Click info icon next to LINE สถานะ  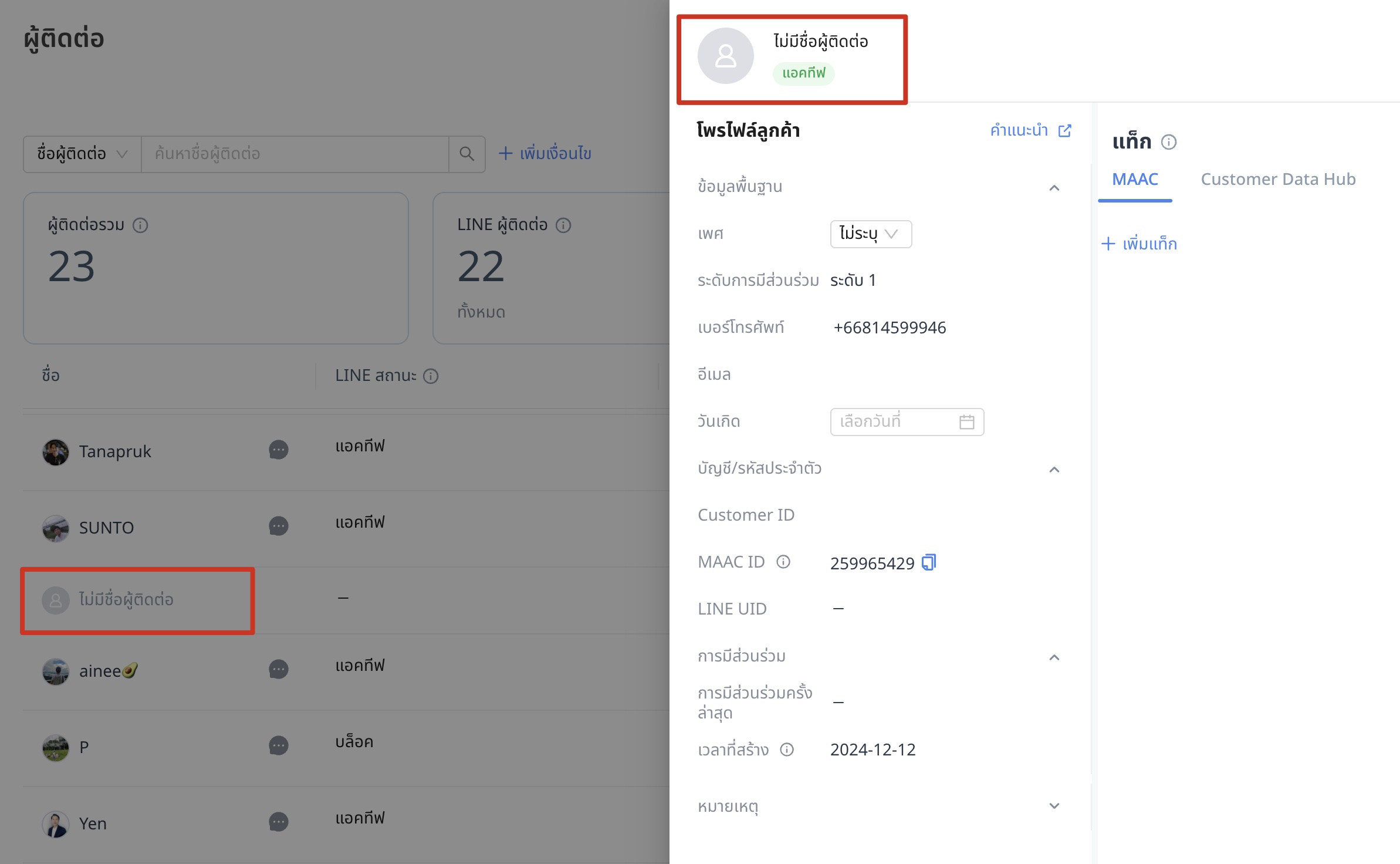[x=431, y=376]
